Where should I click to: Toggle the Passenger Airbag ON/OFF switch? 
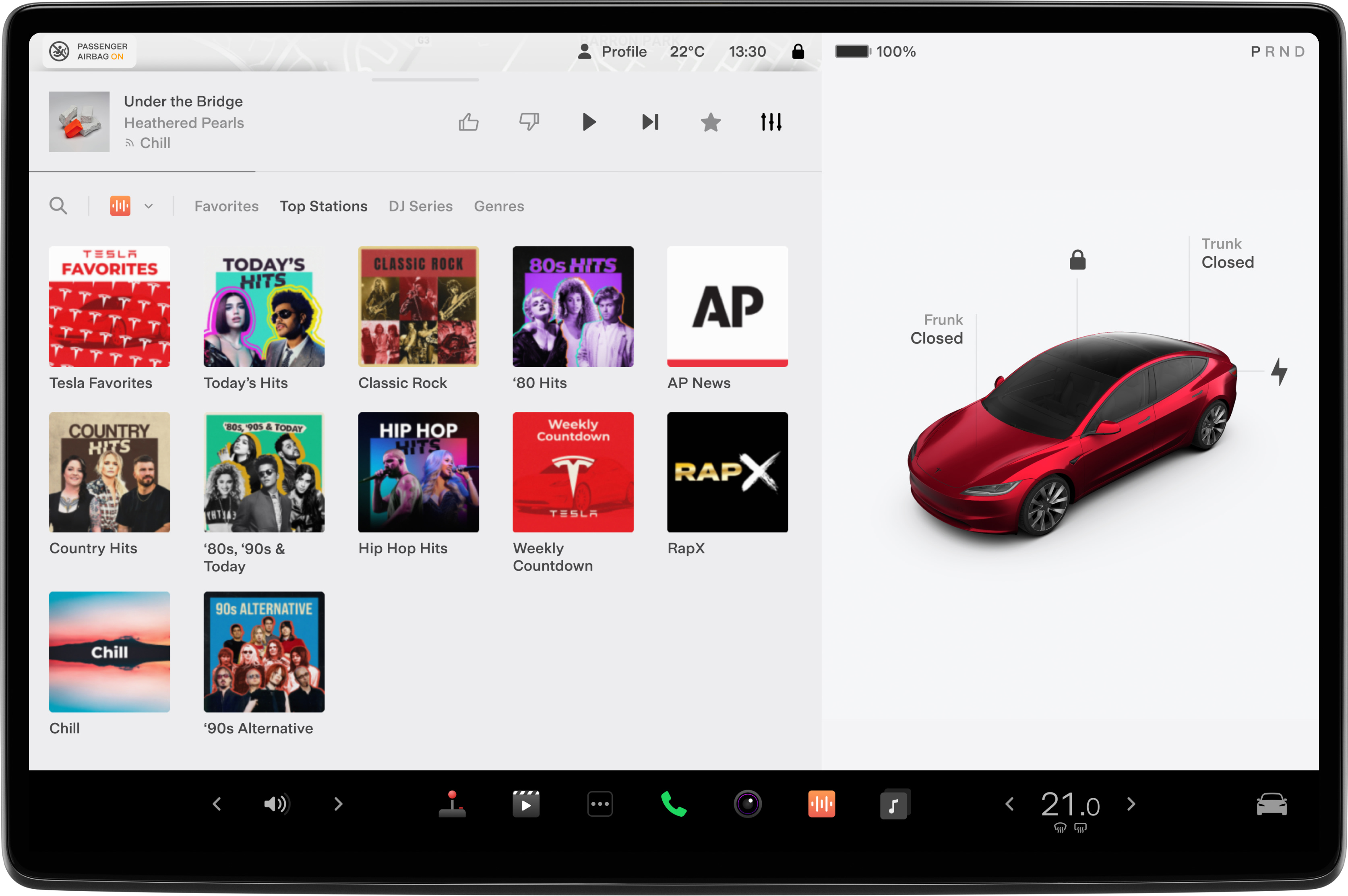coord(90,51)
